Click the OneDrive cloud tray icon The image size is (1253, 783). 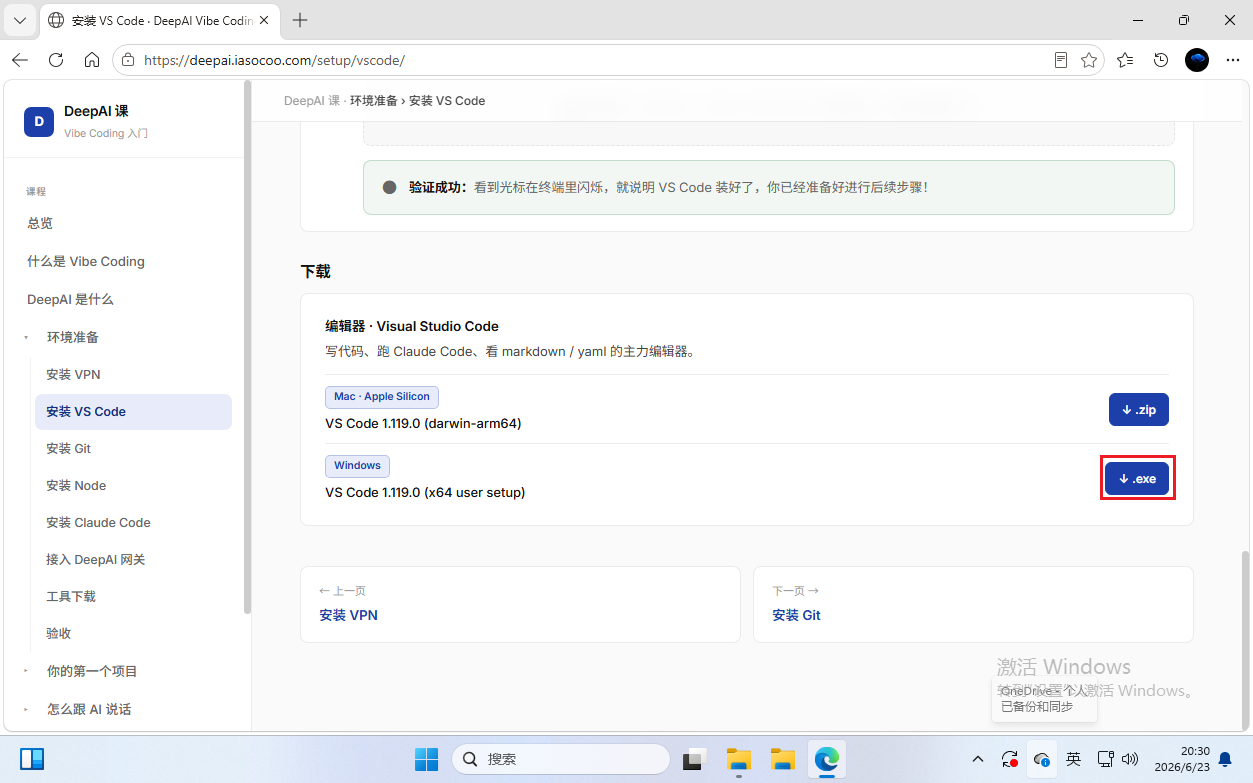tap(1042, 760)
